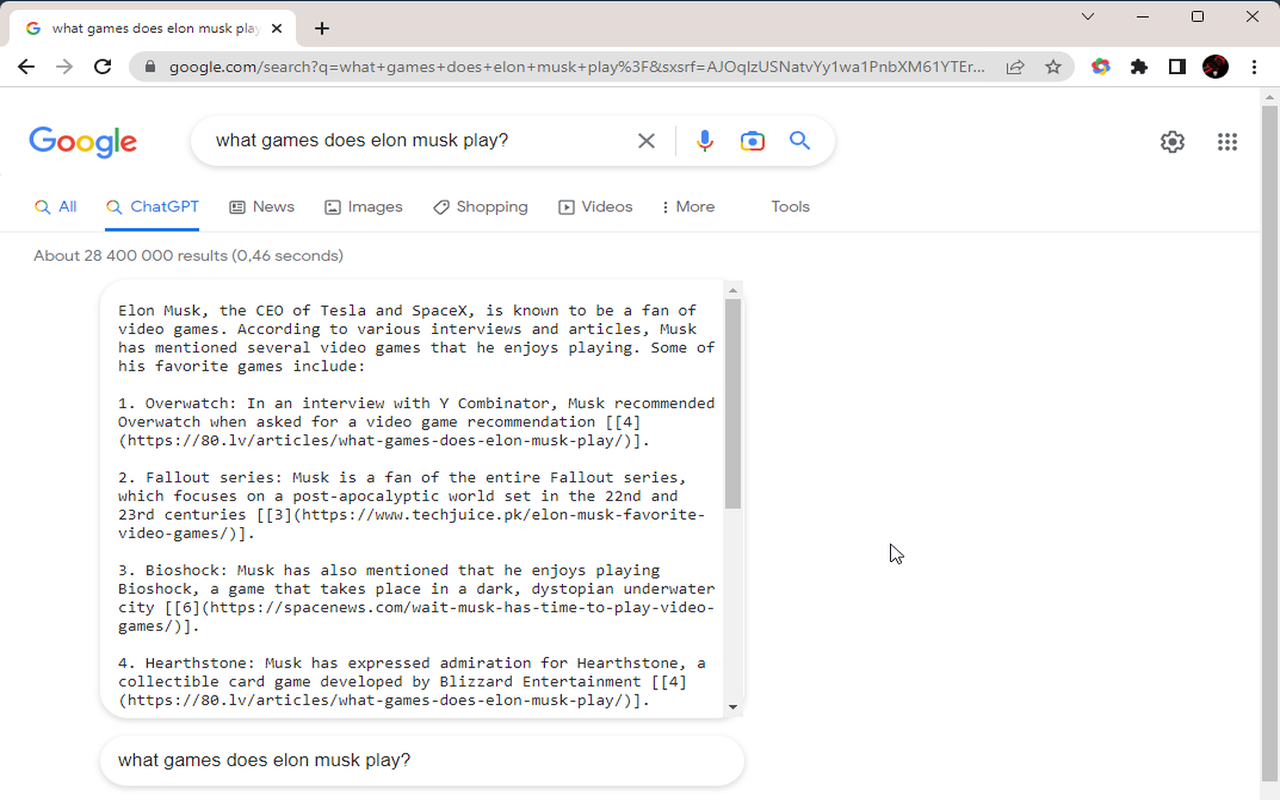Click the ChatGPT prompt input at bottom
1280x800 pixels.
(x=422, y=761)
